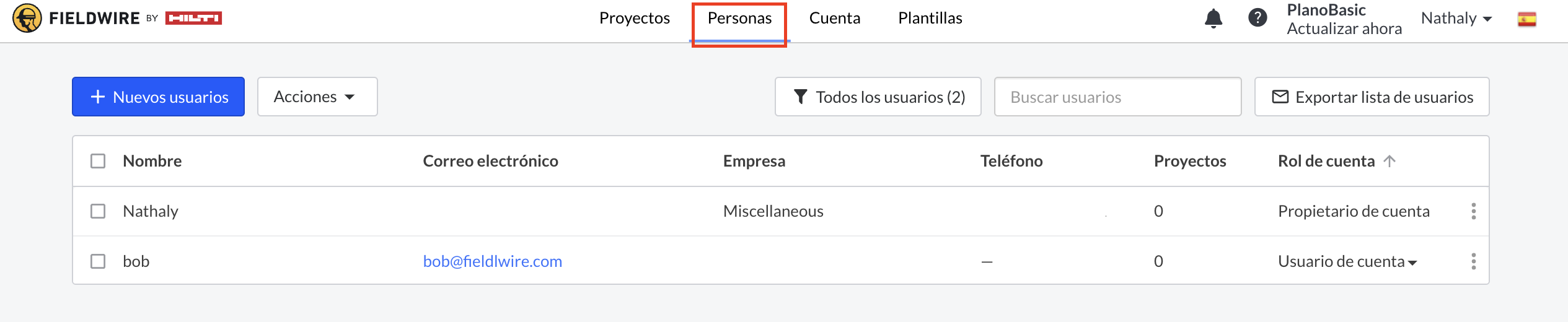Open the notifications bell

pos(1213,19)
